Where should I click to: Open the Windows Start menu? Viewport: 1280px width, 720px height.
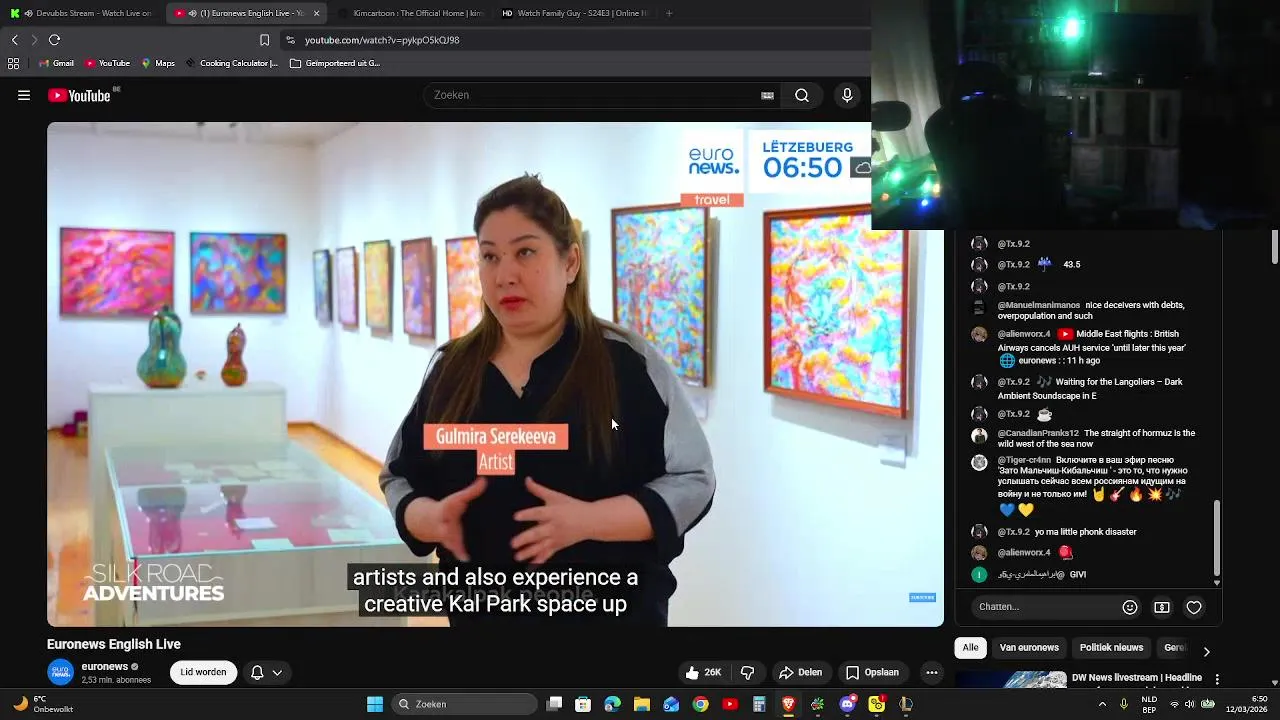coord(375,704)
